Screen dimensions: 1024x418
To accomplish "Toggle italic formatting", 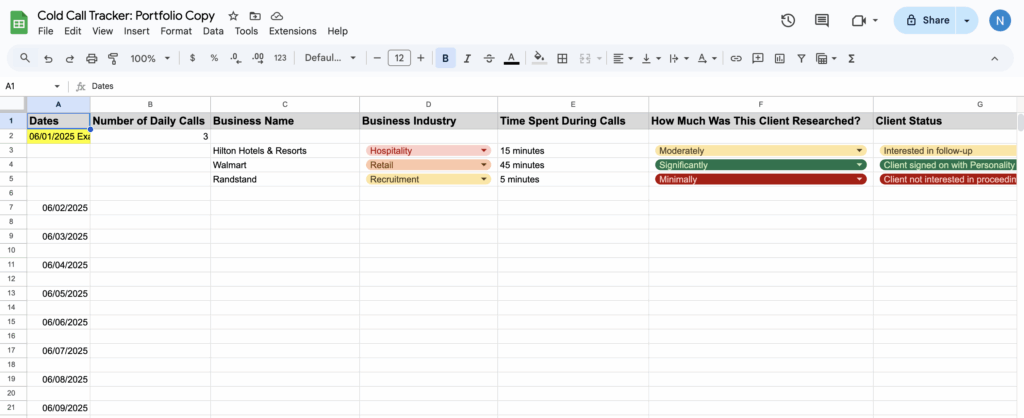I will (x=467, y=58).
